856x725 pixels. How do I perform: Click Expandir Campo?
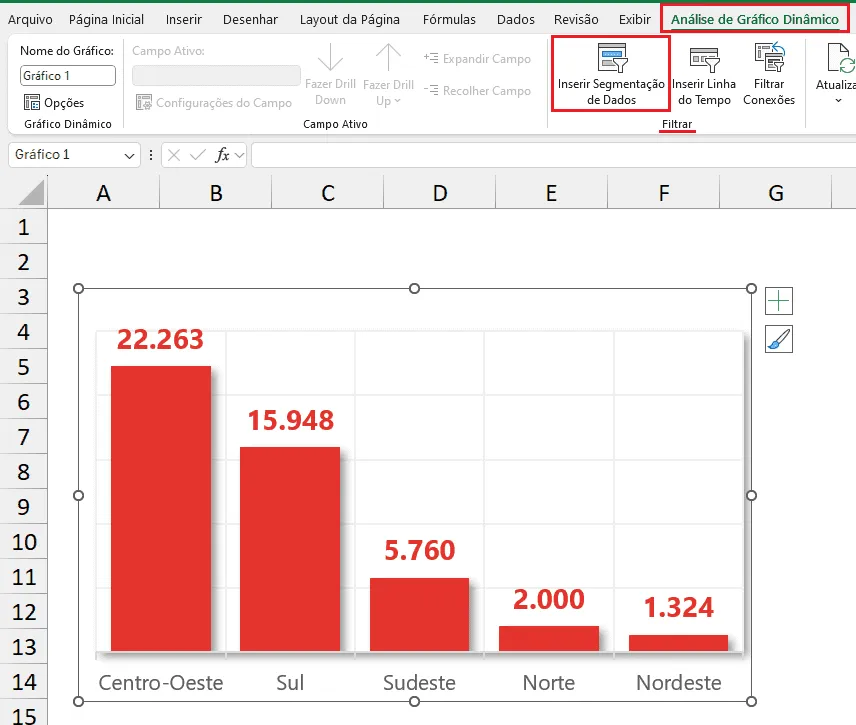[477, 58]
